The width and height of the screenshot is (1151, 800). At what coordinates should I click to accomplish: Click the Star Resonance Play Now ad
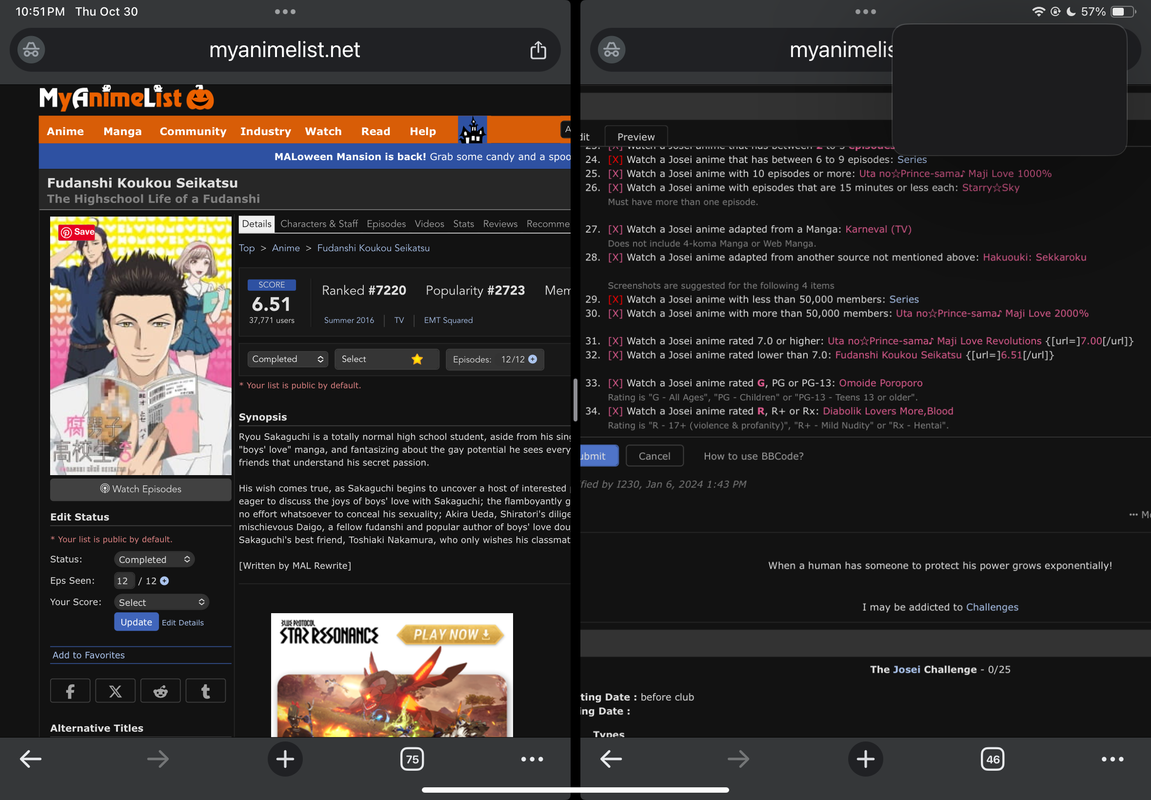point(392,674)
